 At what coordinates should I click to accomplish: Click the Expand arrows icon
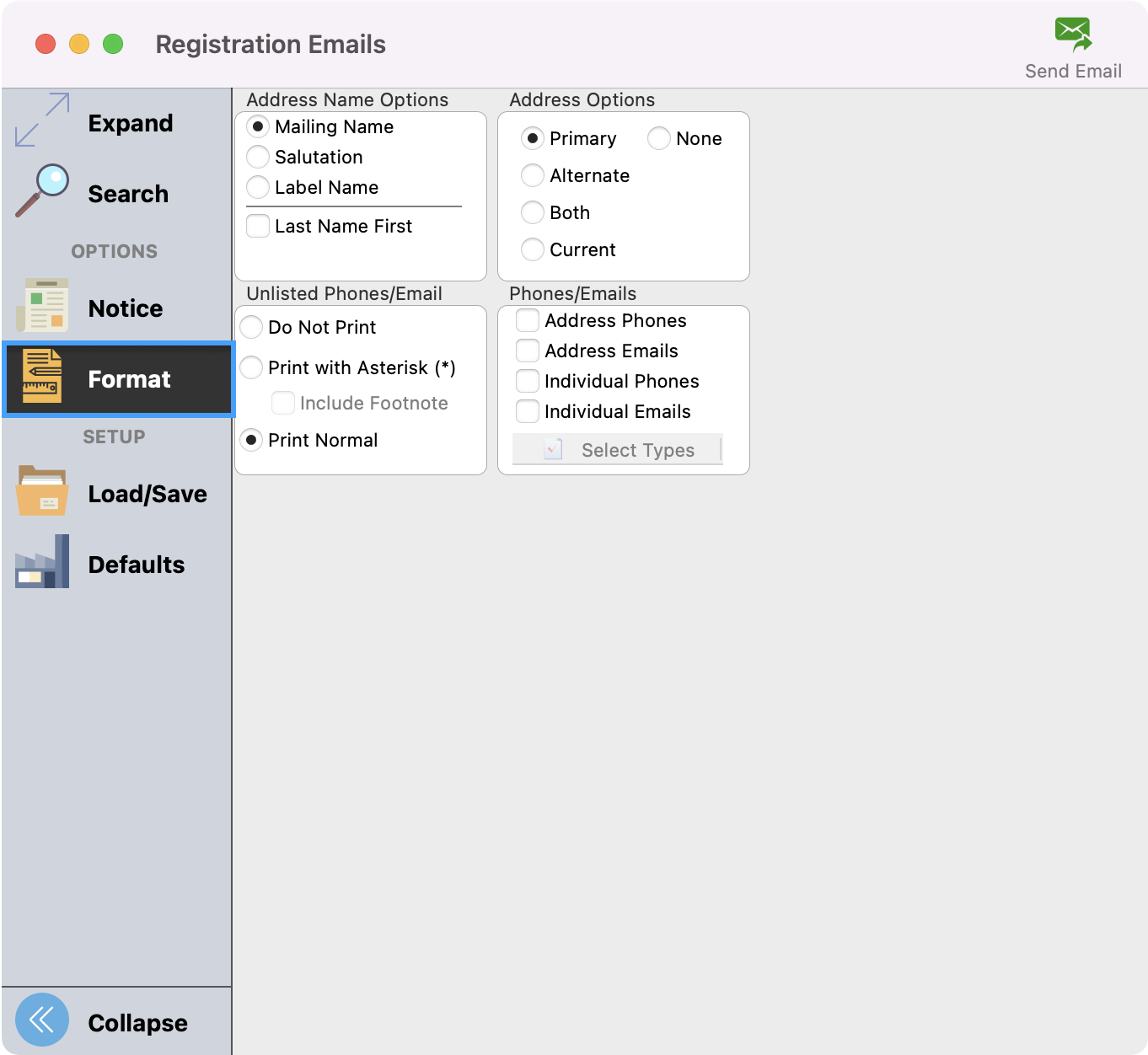pos(42,120)
